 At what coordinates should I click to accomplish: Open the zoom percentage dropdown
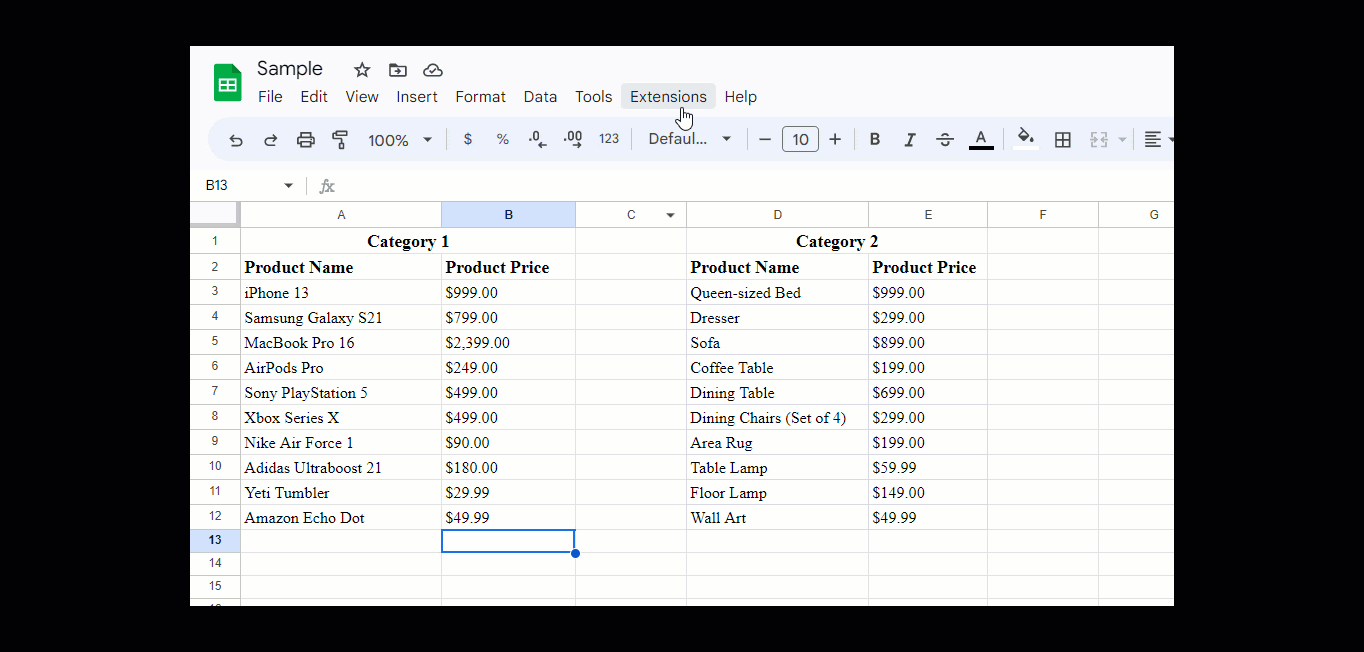tap(399, 139)
